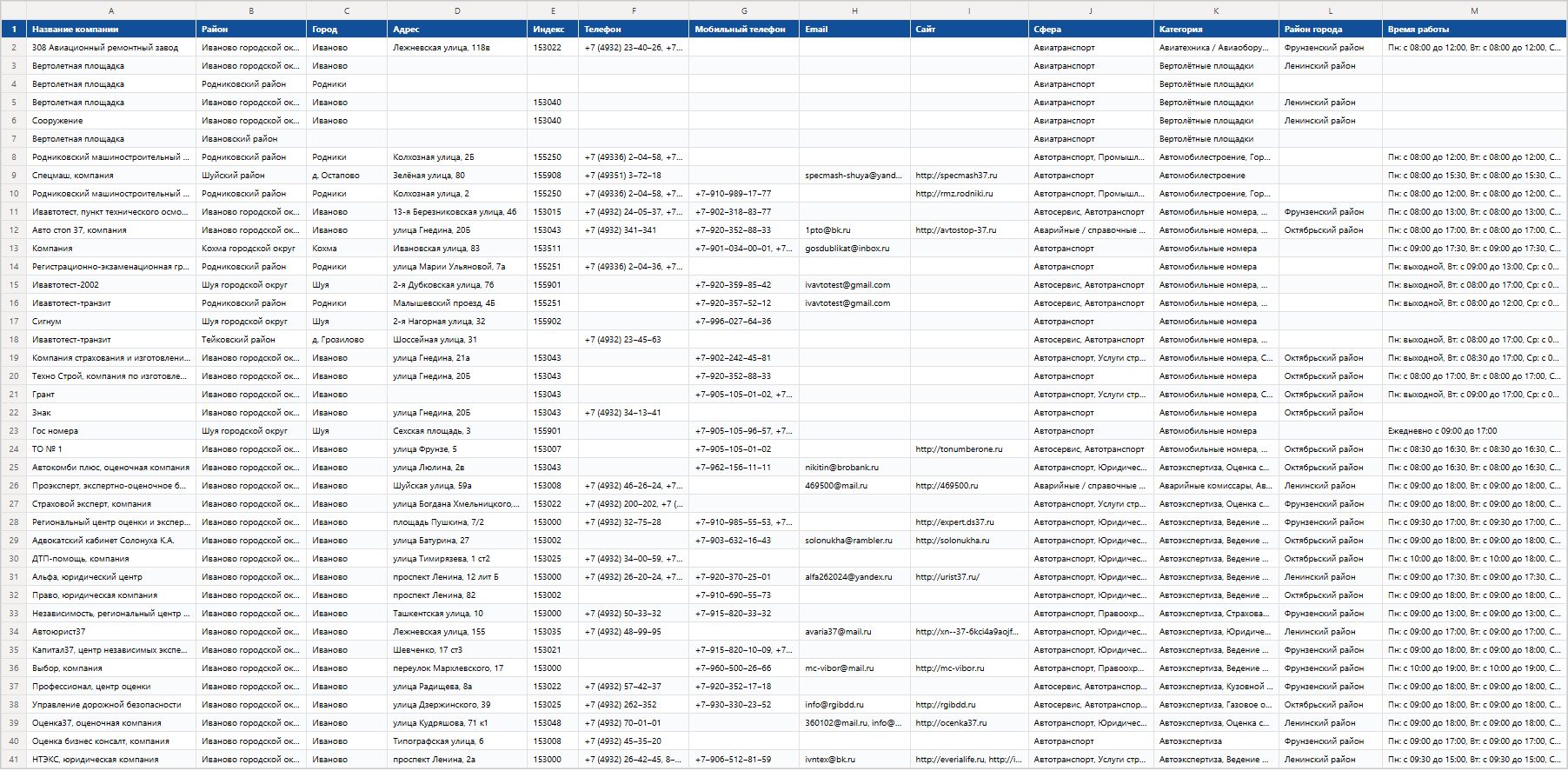The width and height of the screenshot is (1568, 784).
Task: Click the 'Индекс' header cell
Action: (553, 30)
